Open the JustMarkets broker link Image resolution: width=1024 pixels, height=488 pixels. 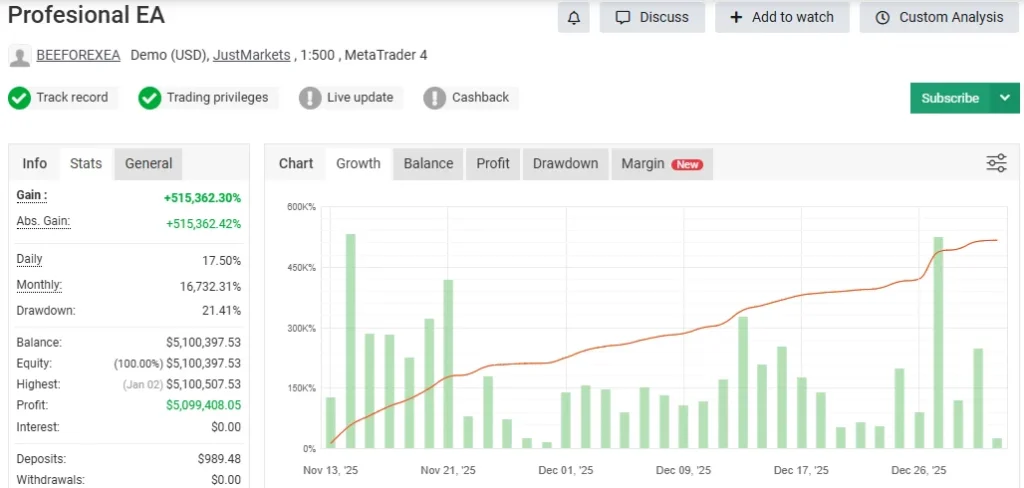pyautogui.click(x=251, y=56)
